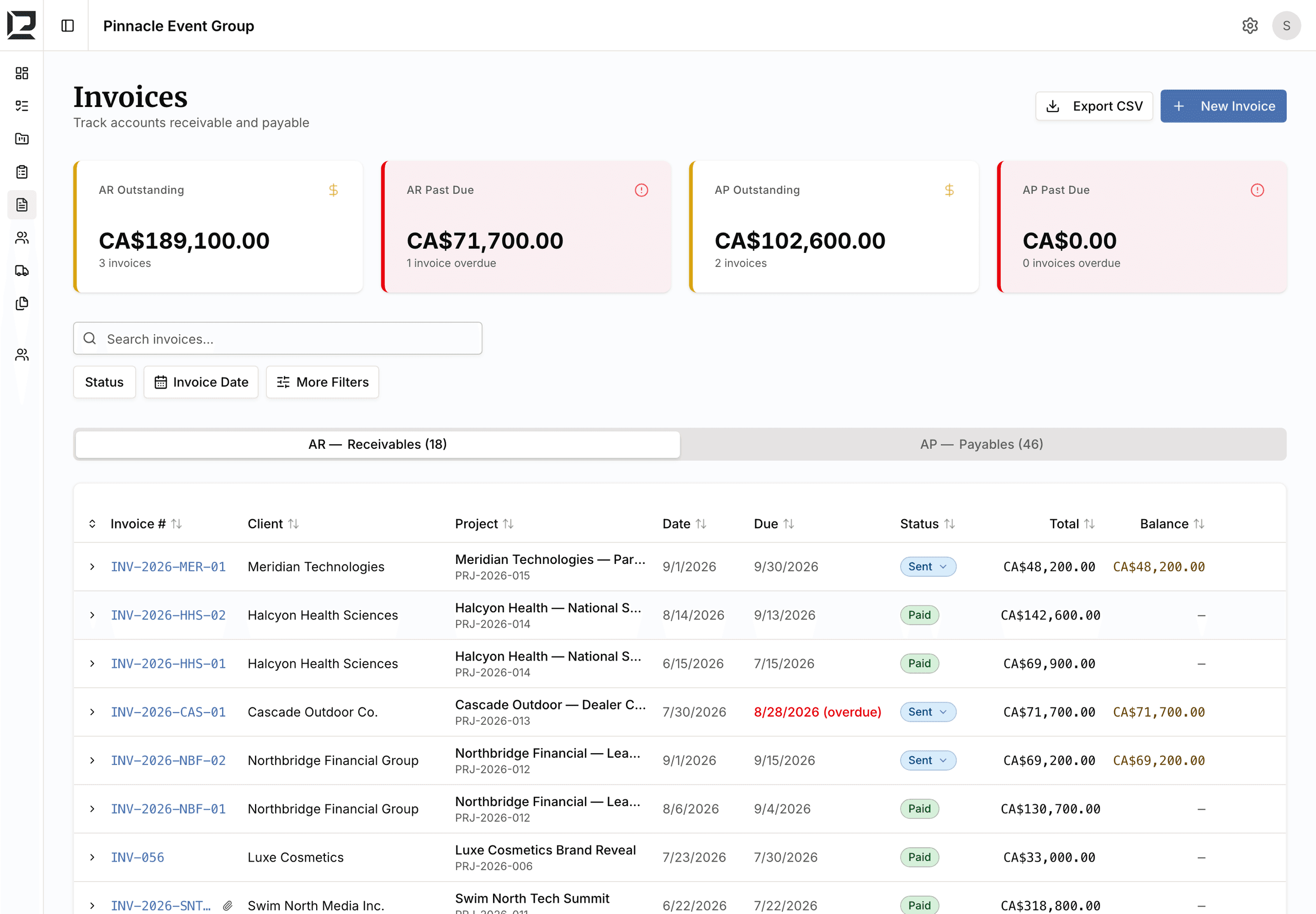Open the clients people sidebar icon
The image size is (1316, 914).
click(x=22, y=237)
